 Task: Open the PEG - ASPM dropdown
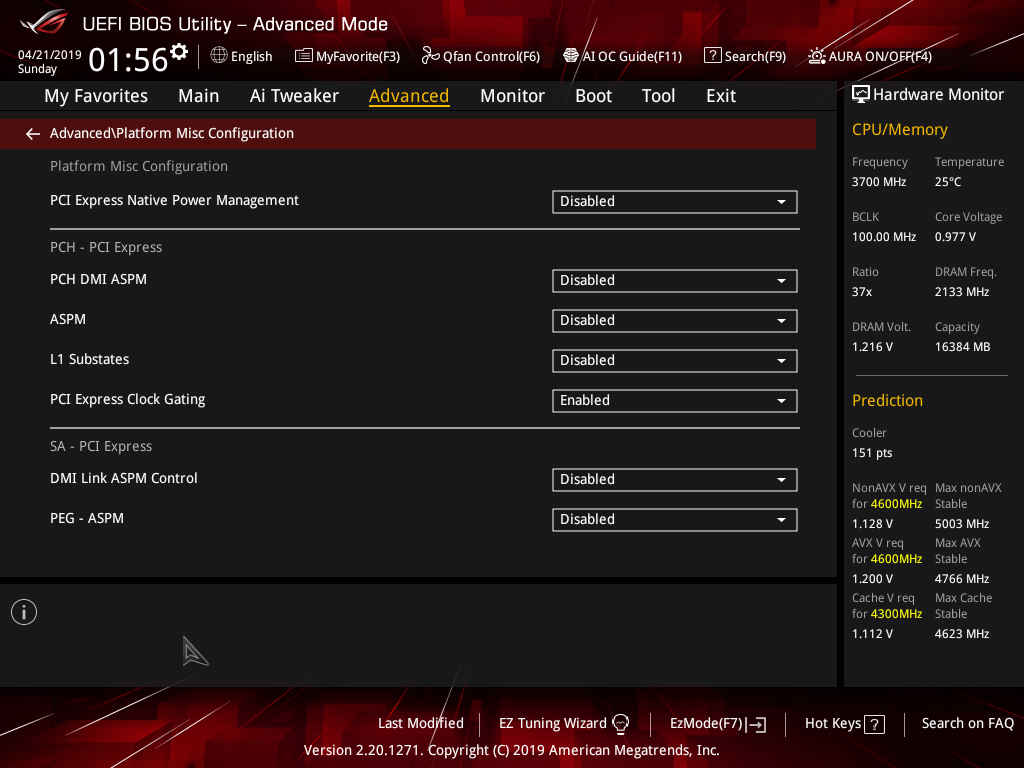pos(675,520)
